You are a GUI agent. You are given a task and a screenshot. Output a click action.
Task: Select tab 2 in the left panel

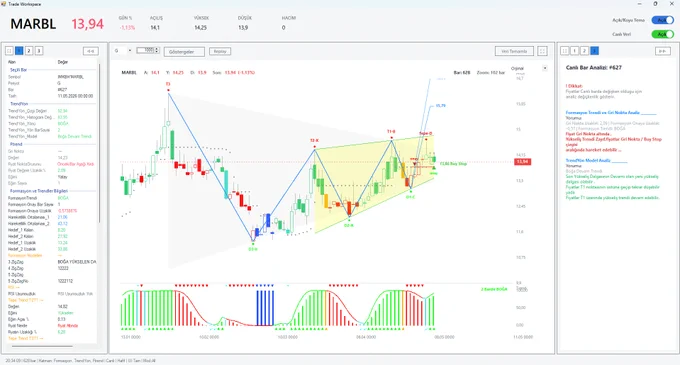coord(29,51)
